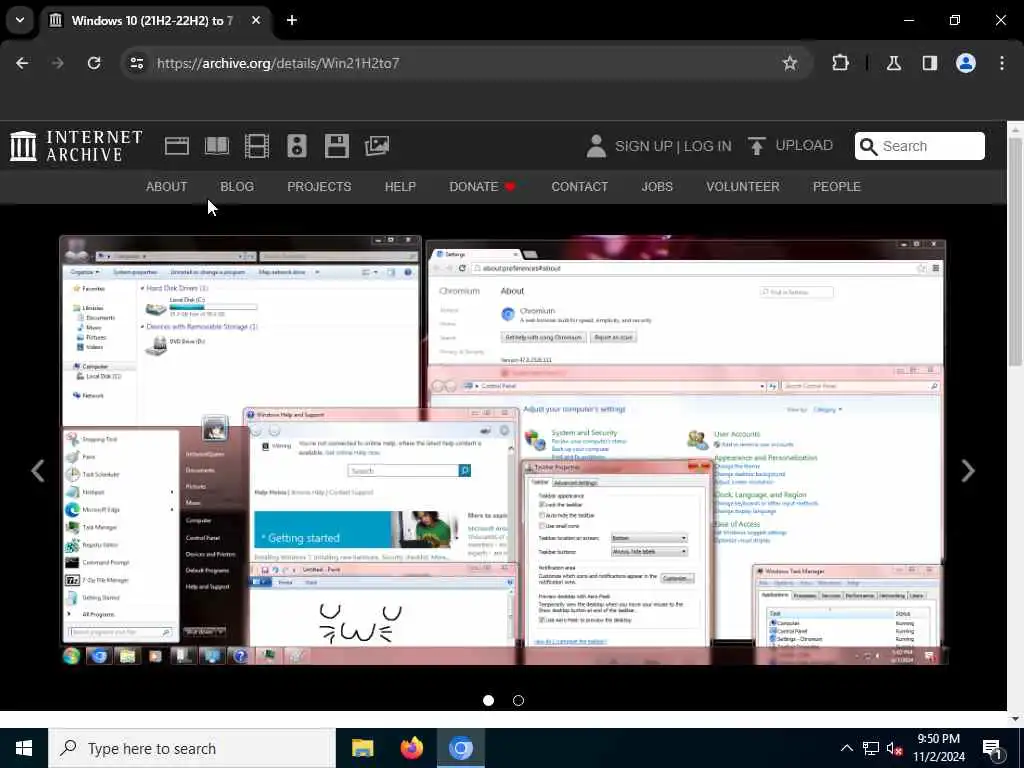Click the Windows taskbar search box
This screenshot has height=768, width=1024.
(191, 748)
